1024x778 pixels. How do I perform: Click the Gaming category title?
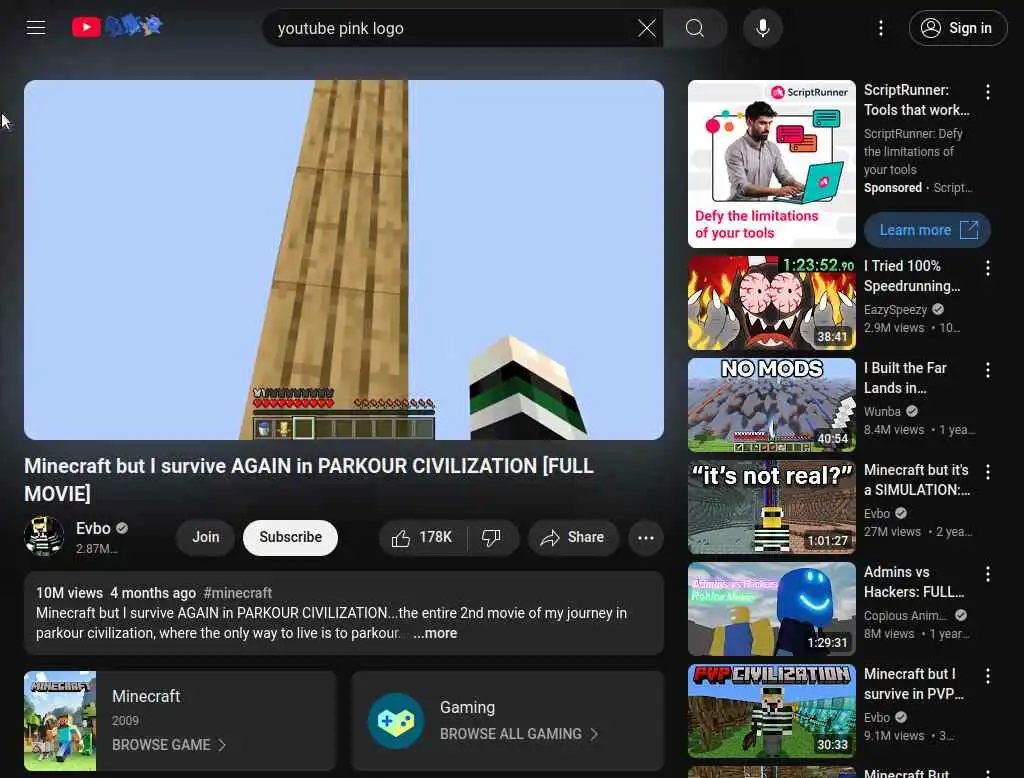468,707
